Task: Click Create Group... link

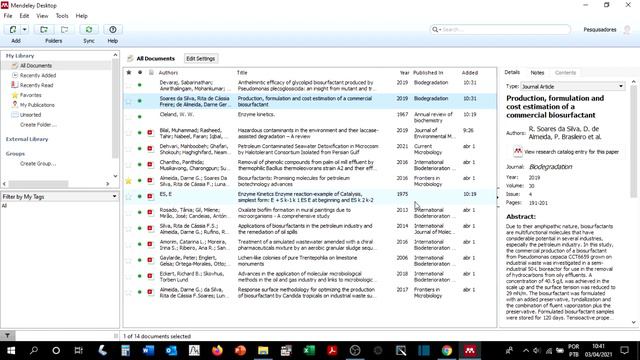Action: 38,163
